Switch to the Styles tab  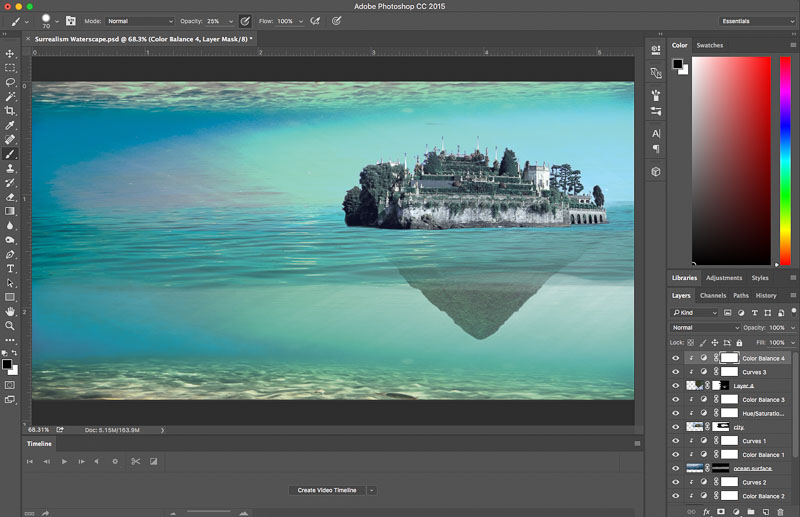pos(760,278)
